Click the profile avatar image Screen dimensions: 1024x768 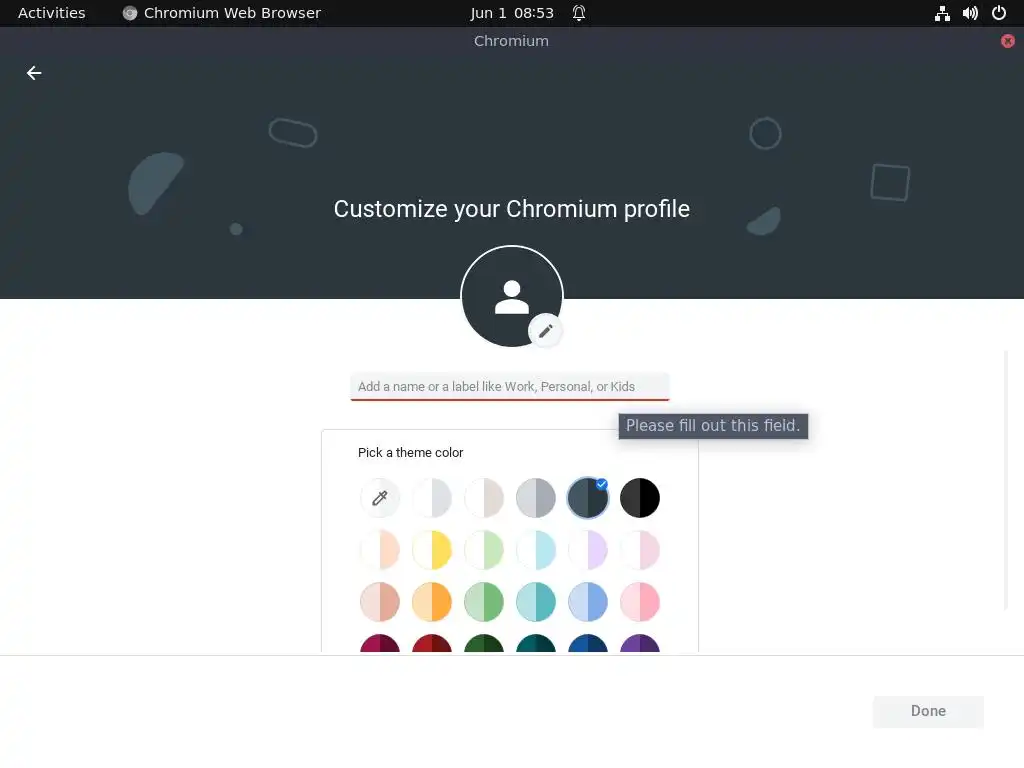coord(511,296)
